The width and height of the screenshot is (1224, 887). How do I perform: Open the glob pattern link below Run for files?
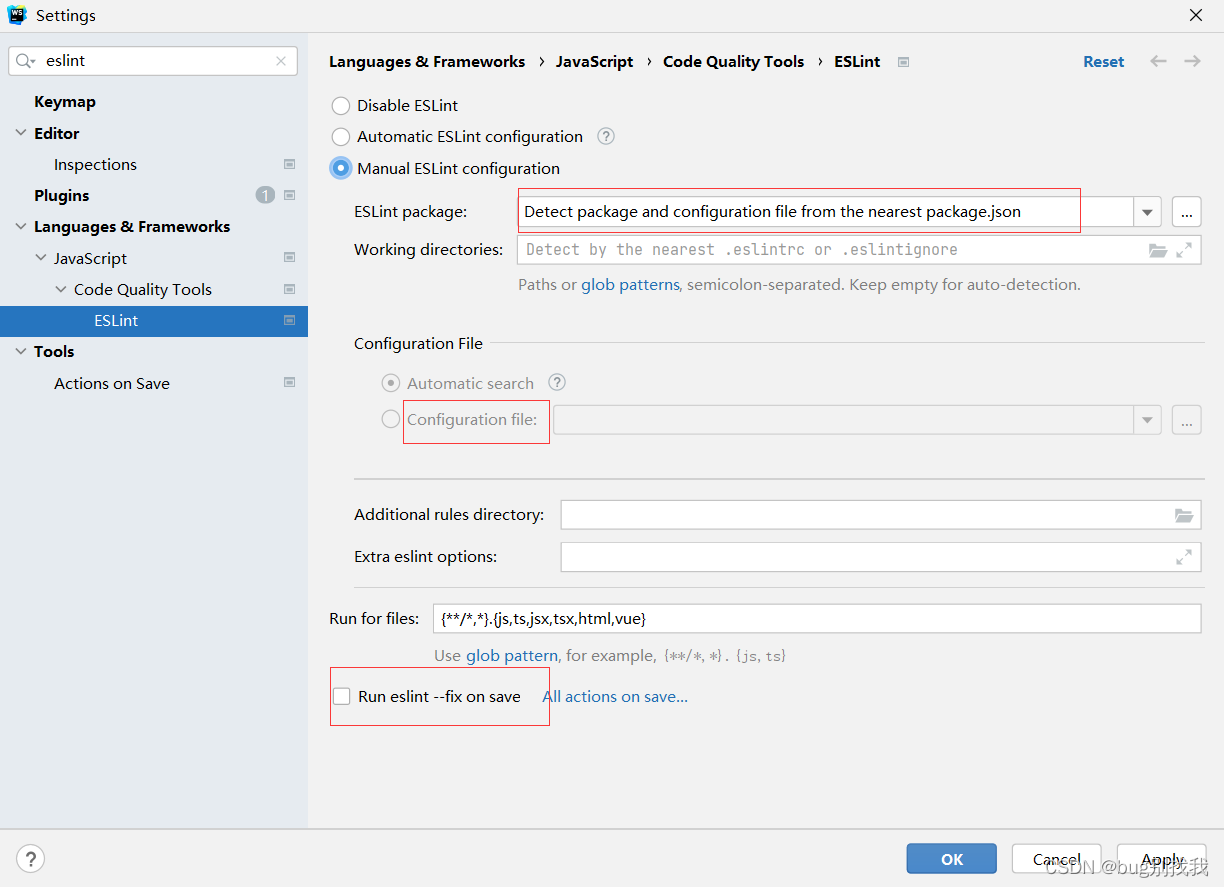(512, 656)
